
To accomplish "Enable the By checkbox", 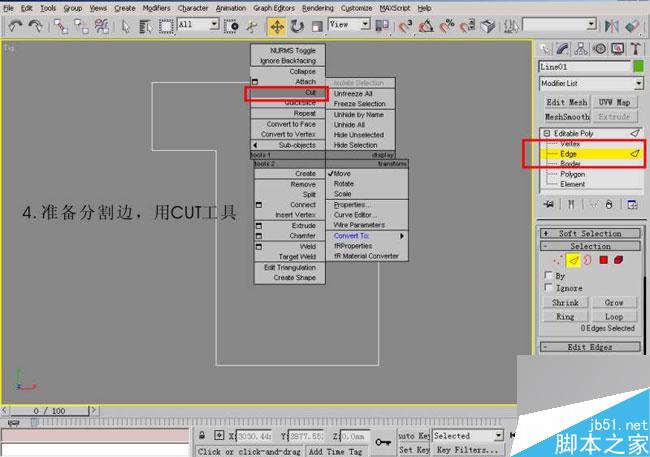I will [x=548, y=275].
